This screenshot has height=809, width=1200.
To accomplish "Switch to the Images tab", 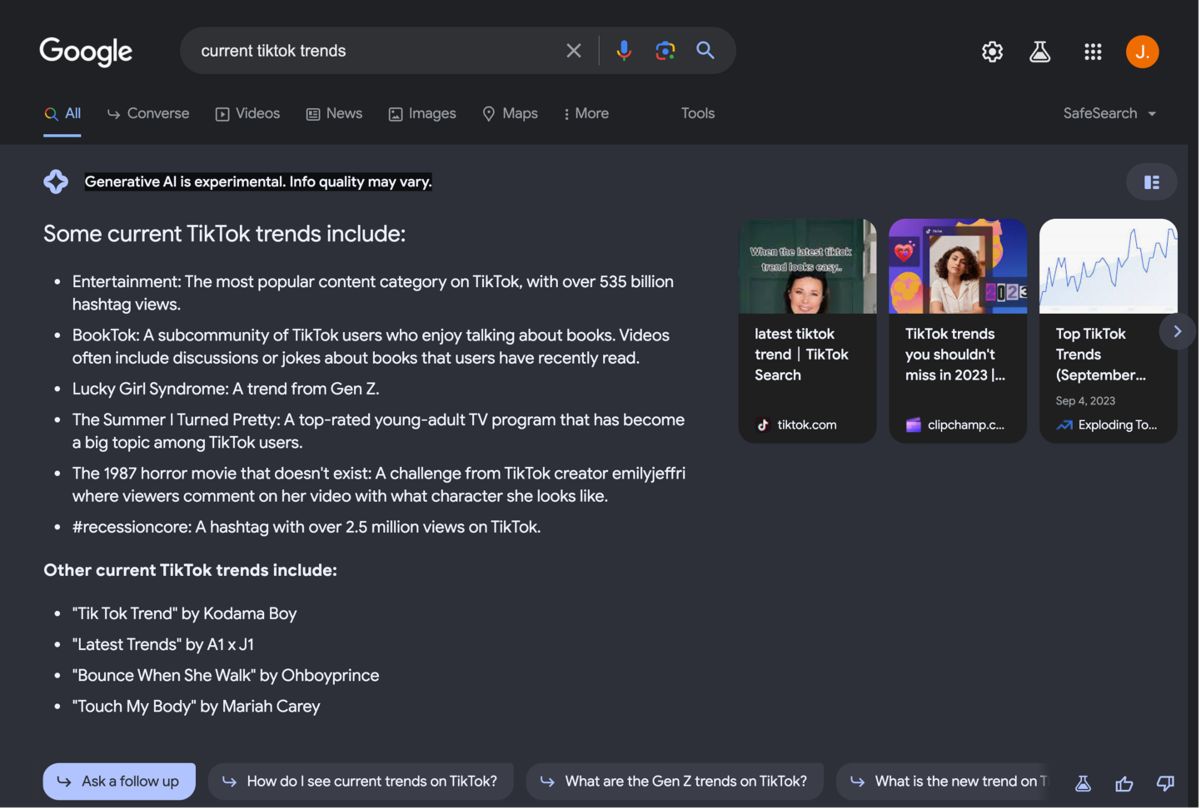I will [422, 114].
